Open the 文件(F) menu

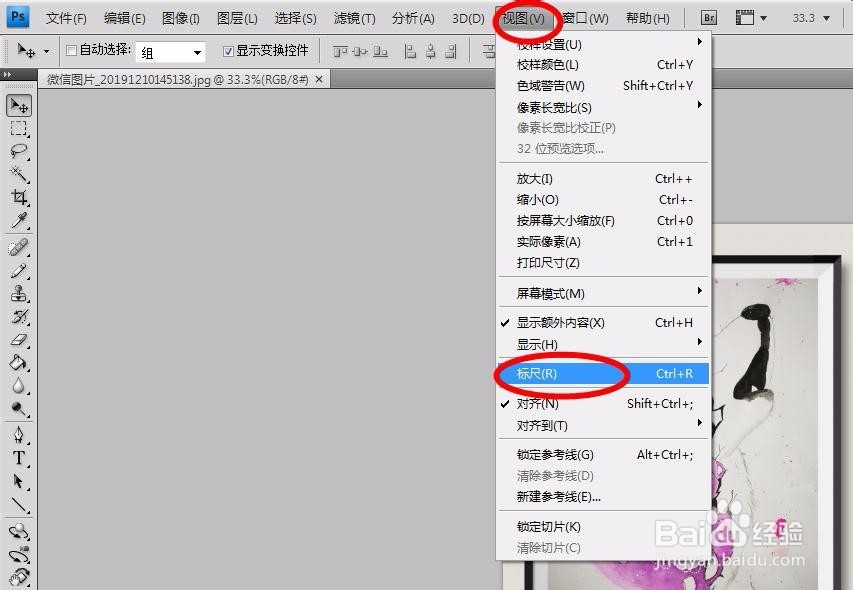click(x=66, y=18)
